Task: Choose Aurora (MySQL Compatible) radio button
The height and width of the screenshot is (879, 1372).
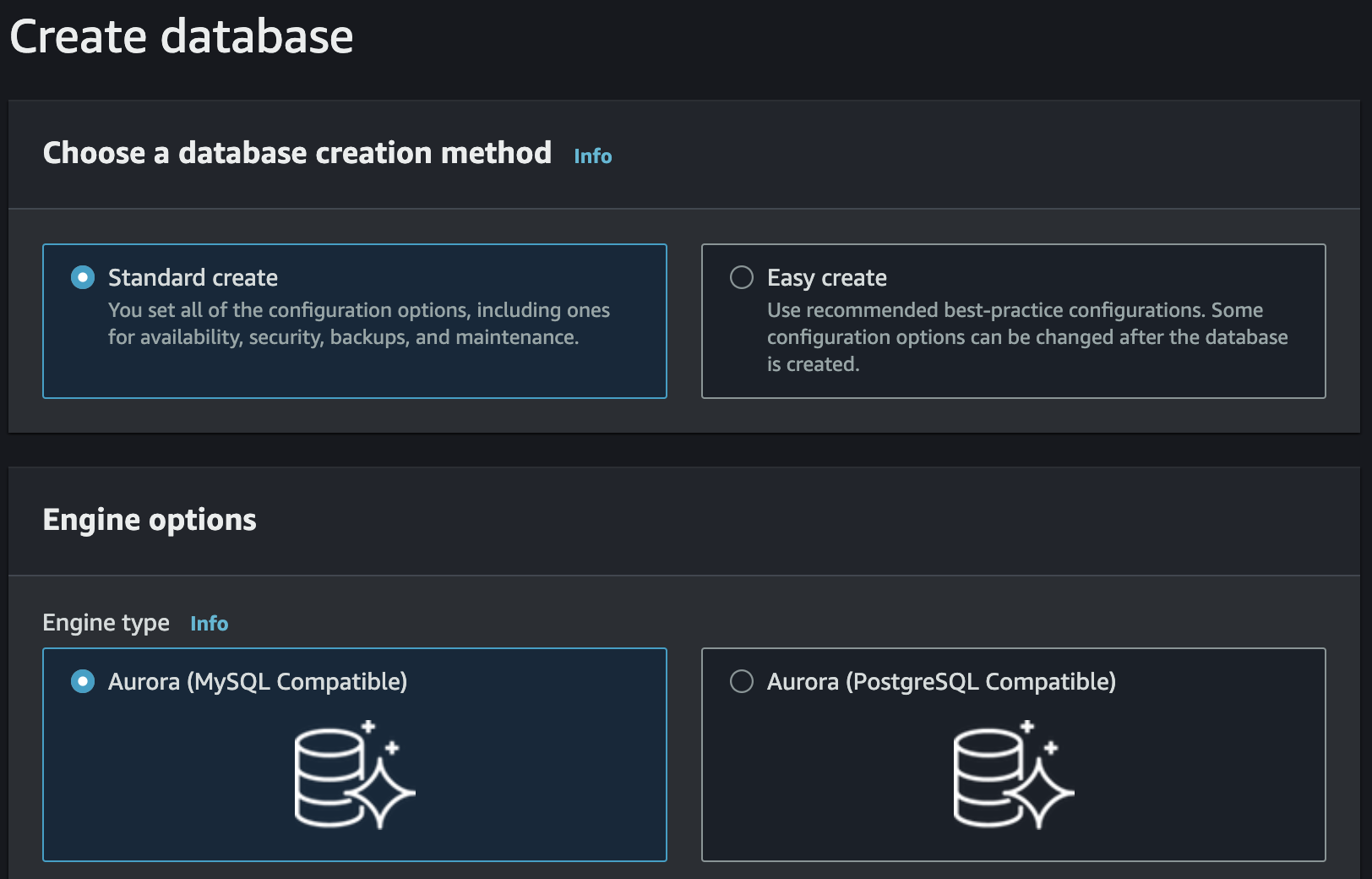Action: (83, 681)
